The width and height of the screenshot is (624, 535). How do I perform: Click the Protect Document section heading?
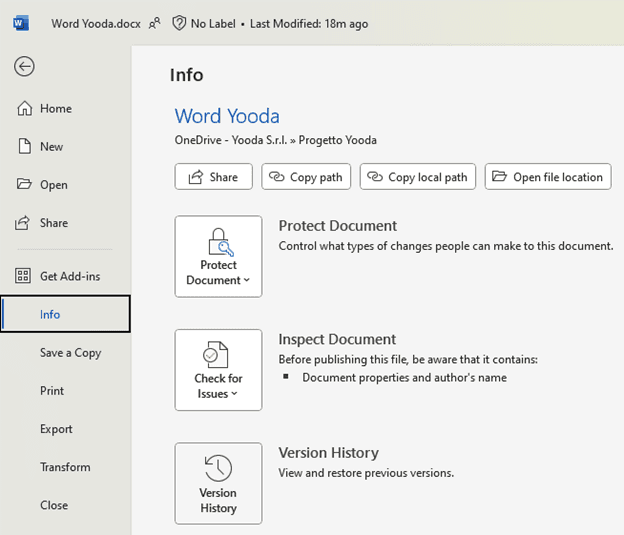pos(337,226)
